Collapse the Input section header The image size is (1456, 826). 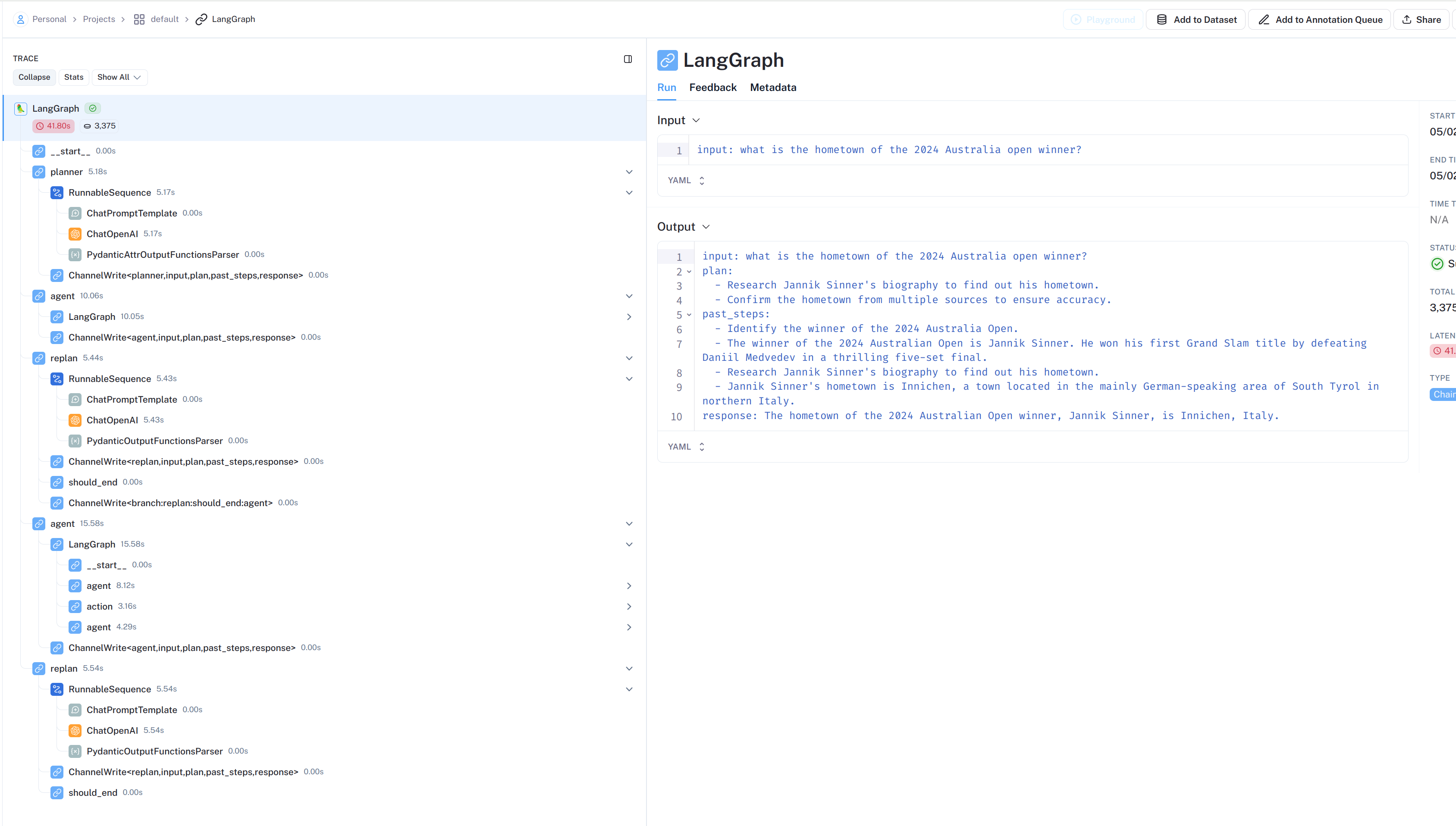678,120
